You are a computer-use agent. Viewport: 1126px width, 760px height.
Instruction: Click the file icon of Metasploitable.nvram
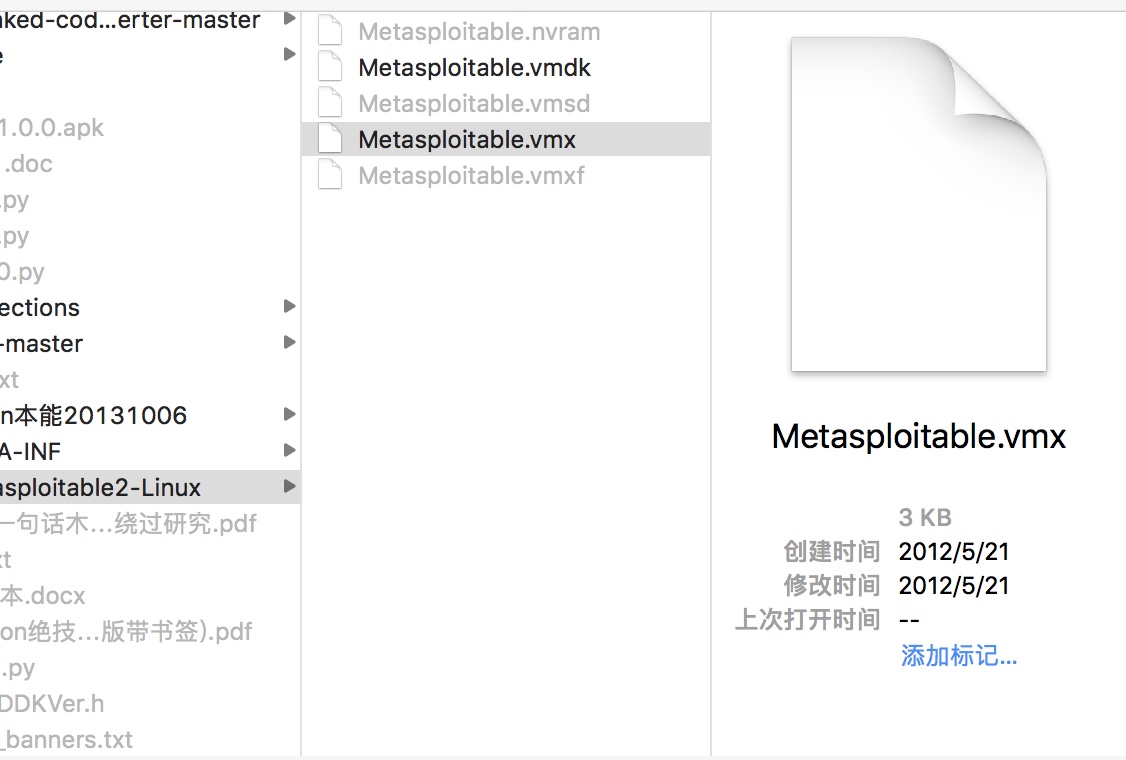click(330, 31)
